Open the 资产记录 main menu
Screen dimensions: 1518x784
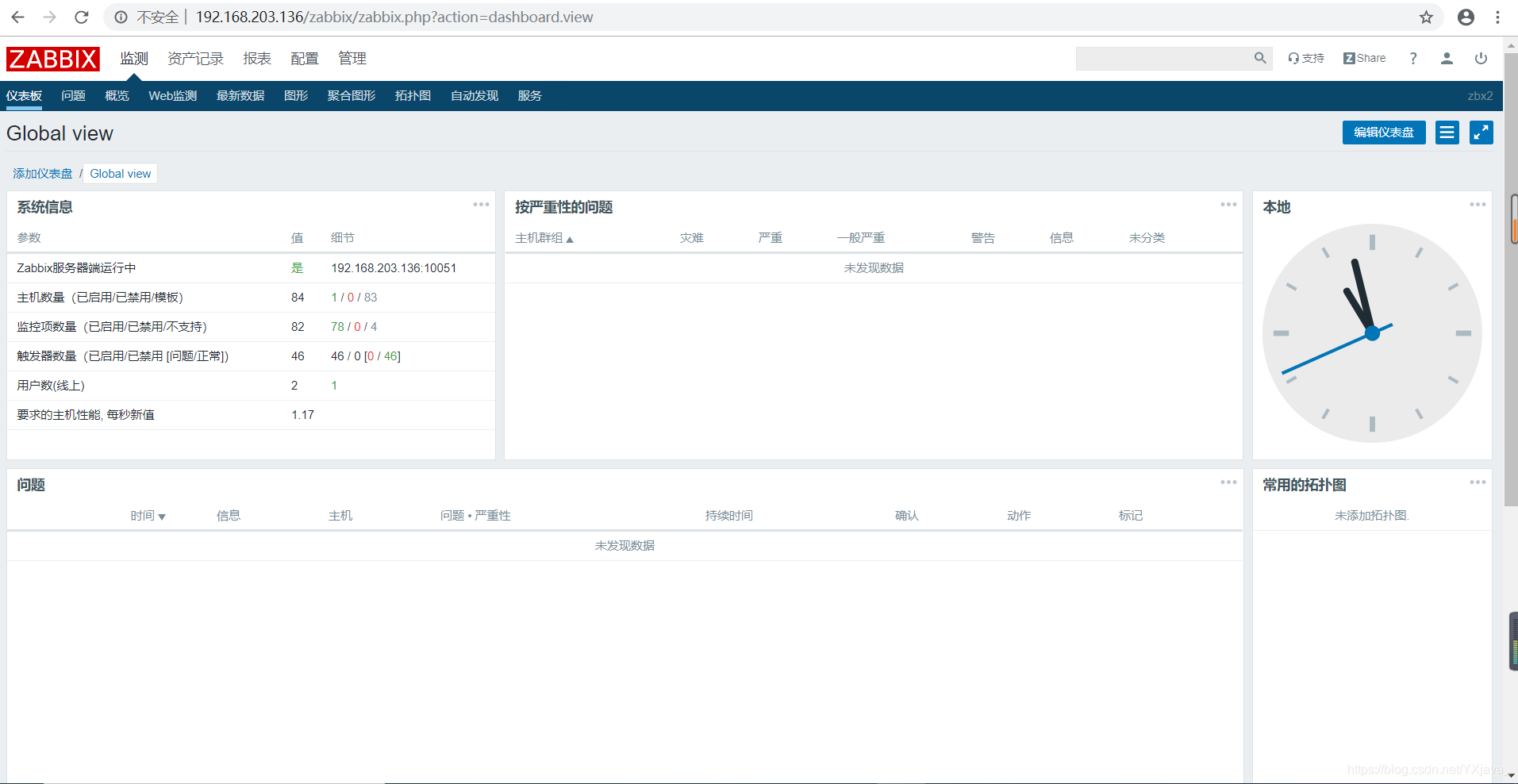195,59
